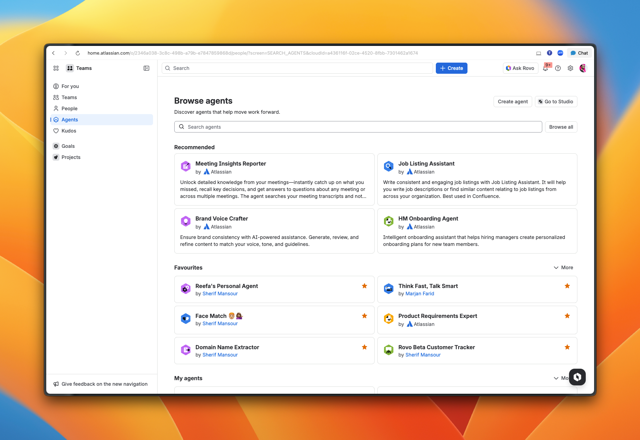640x440 pixels.
Task: Click Domain Name Extractor agent icon
Action: point(185,350)
